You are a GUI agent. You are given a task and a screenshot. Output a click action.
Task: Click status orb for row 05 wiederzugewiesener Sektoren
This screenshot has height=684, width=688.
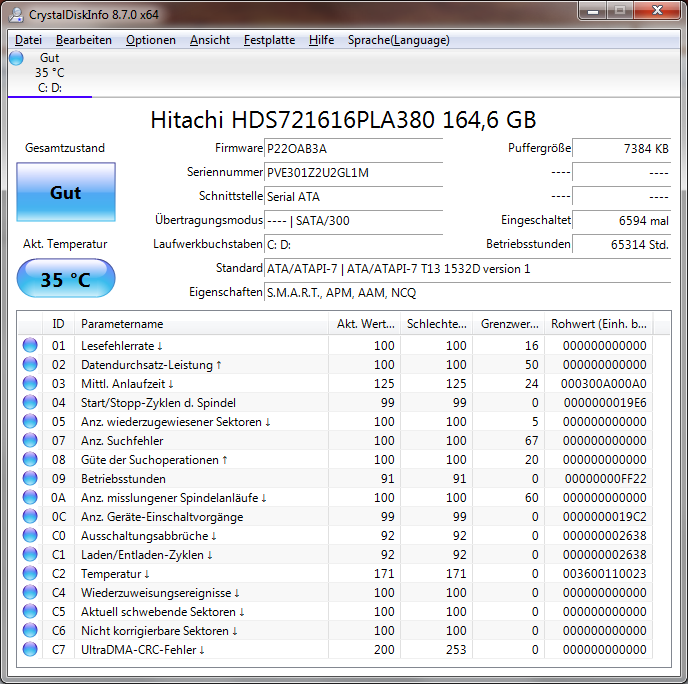30,421
